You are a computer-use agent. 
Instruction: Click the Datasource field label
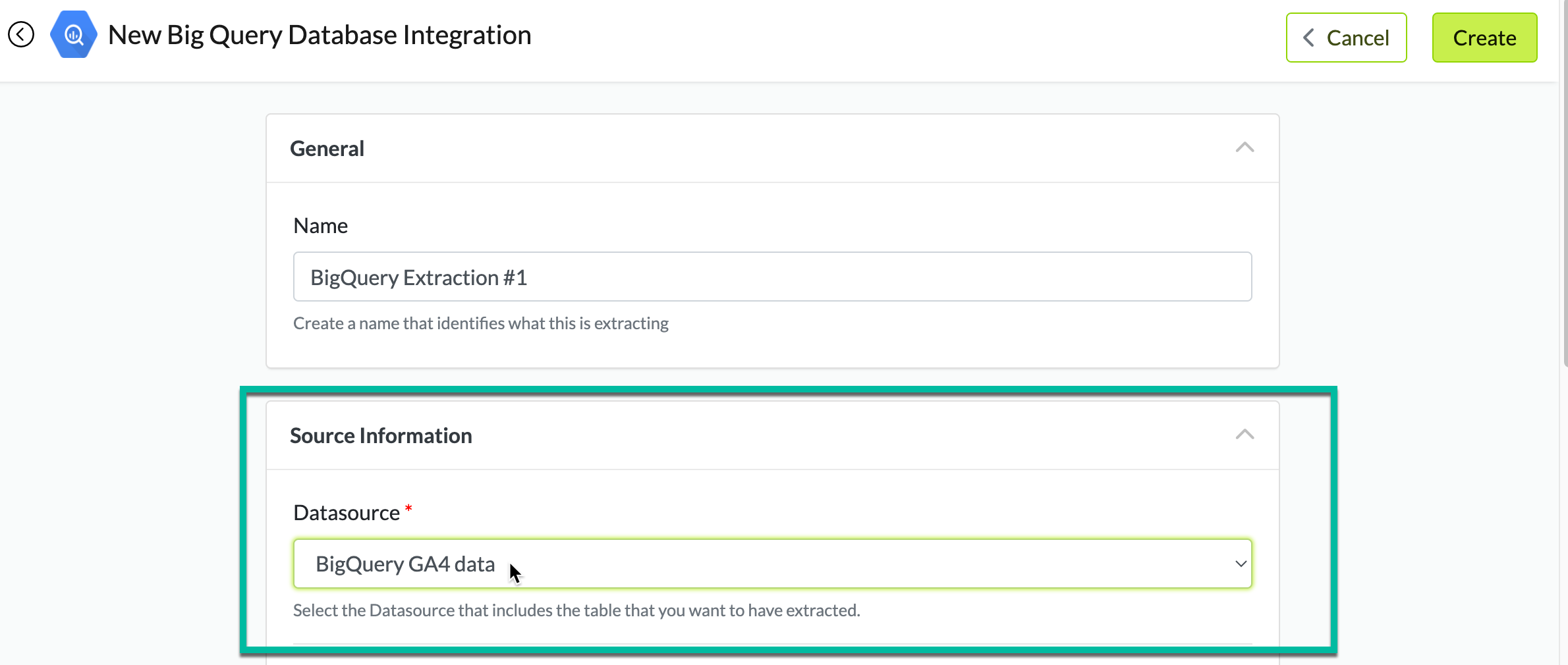(347, 513)
